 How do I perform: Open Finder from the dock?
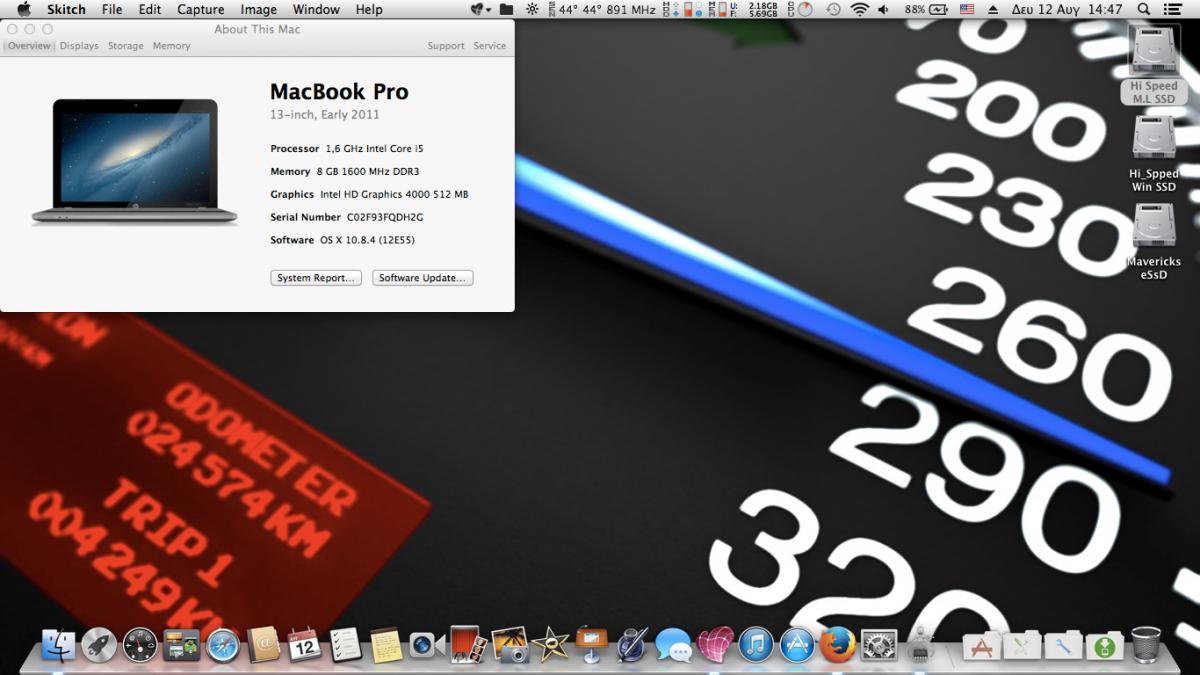coord(58,645)
